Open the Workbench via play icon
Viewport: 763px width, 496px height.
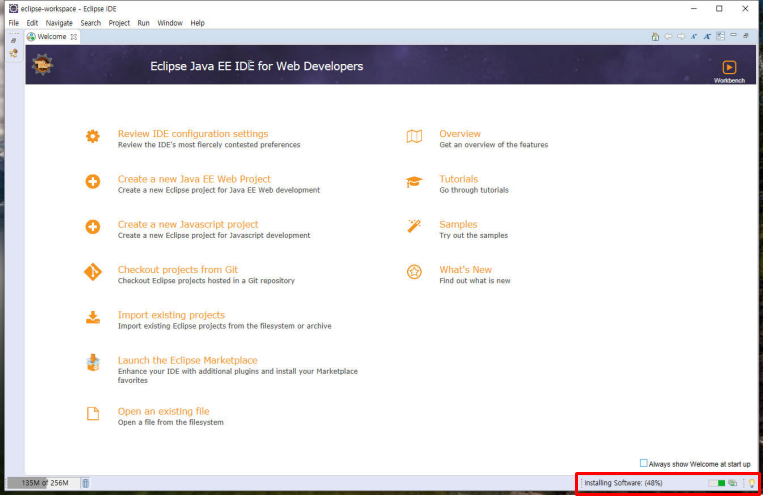pos(729,67)
